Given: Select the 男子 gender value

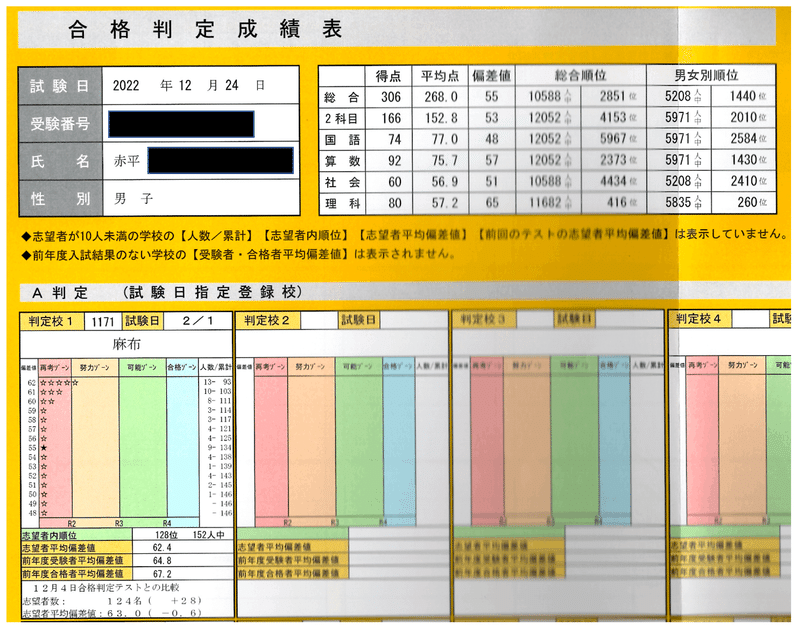Looking at the screenshot, I should click(x=133, y=198).
